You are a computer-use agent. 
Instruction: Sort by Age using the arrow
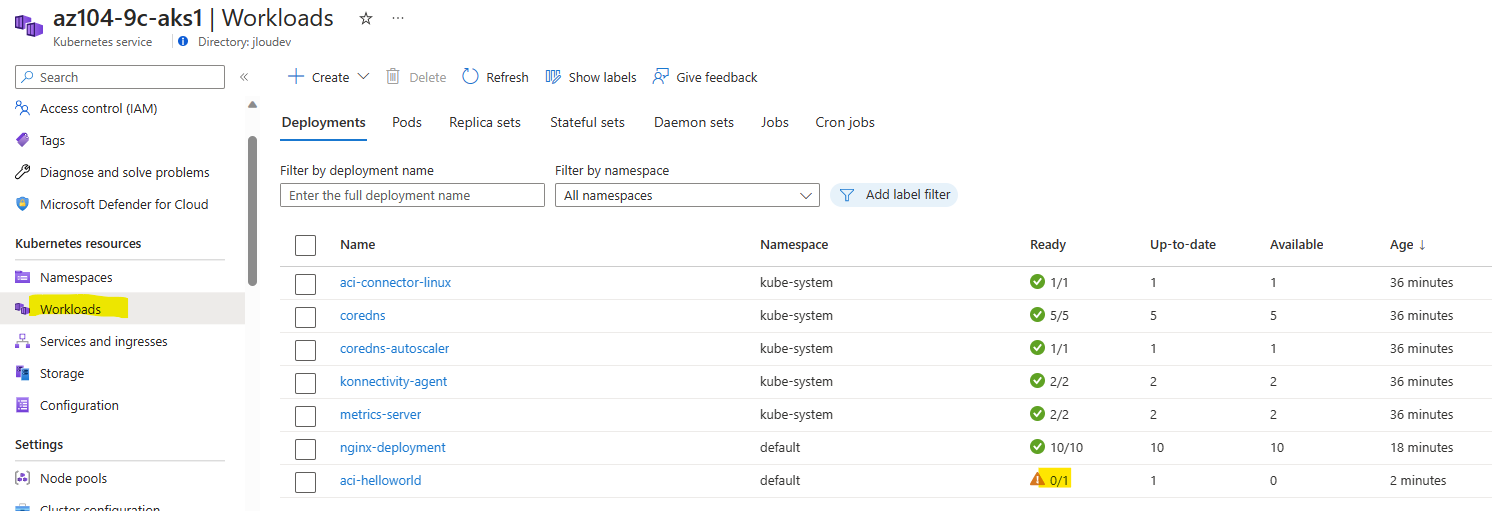1422,245
